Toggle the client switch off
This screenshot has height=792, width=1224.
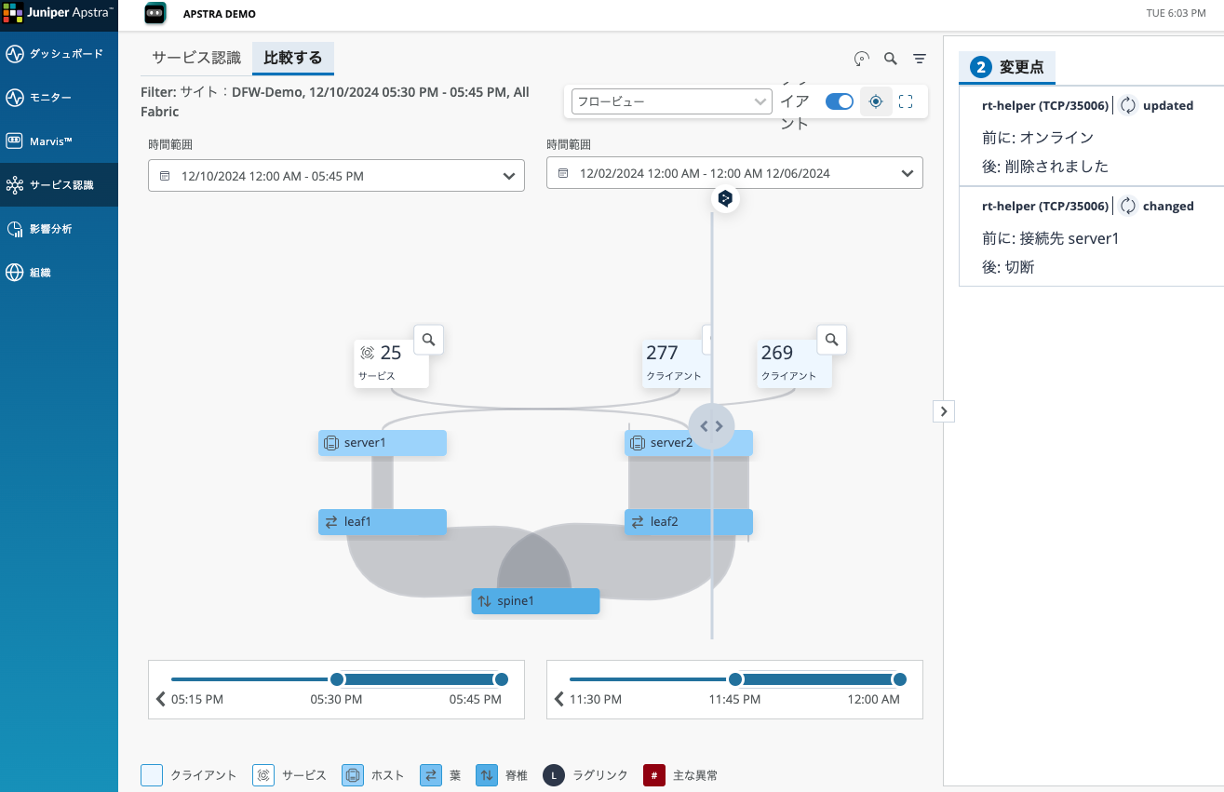coord(839,102)
